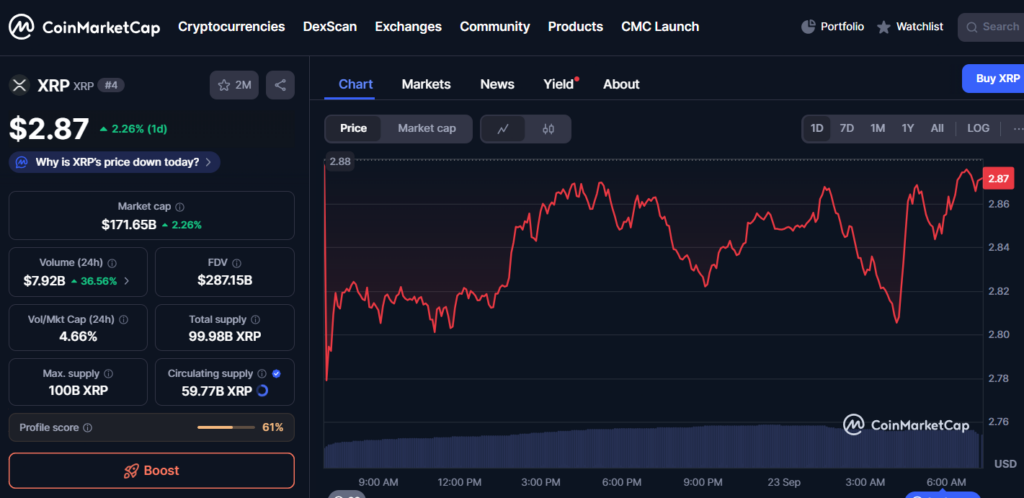
Task: Open chart more options ellipsis
Action: [x=1017, y=129]
